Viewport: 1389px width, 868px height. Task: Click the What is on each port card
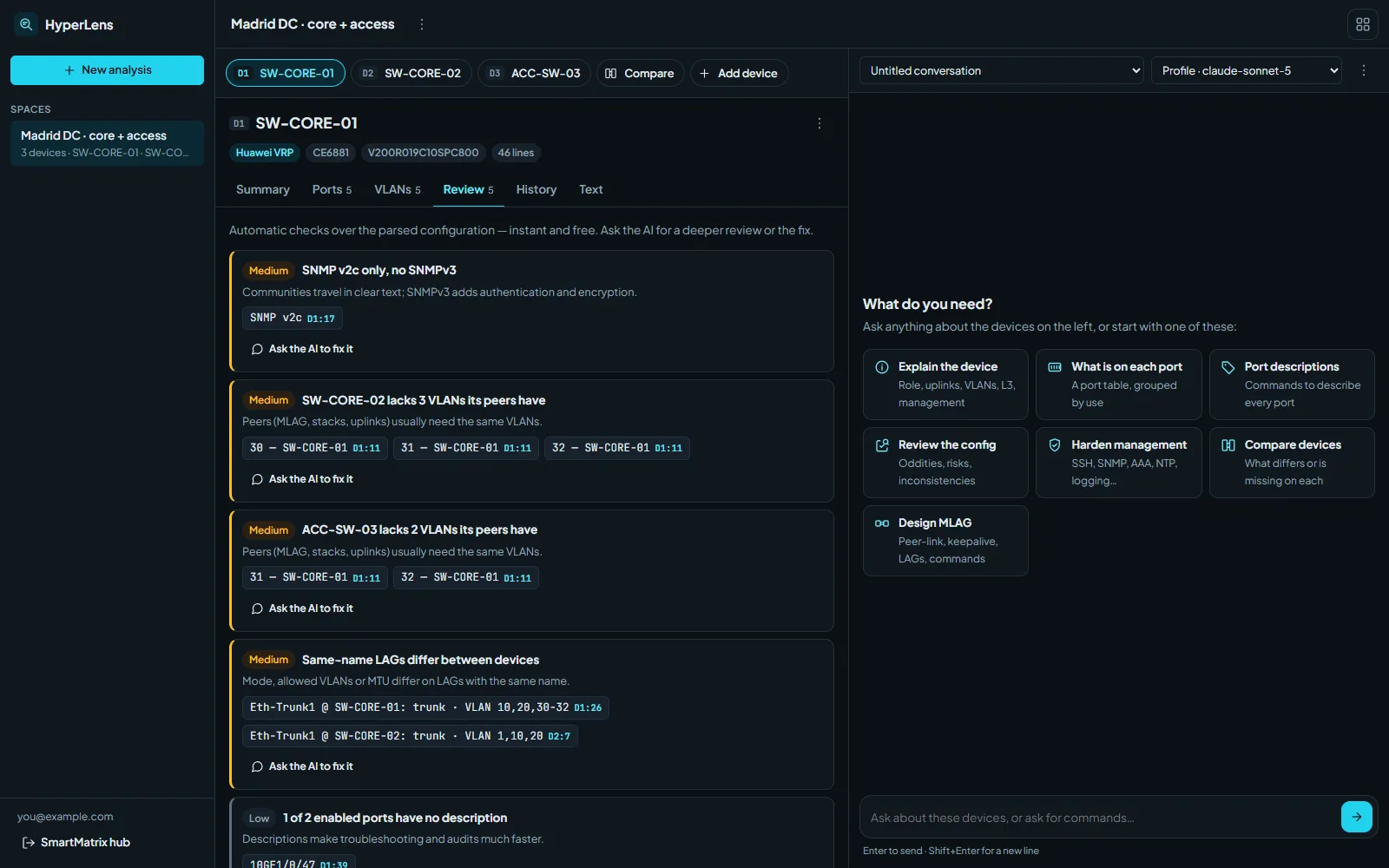1118,385
